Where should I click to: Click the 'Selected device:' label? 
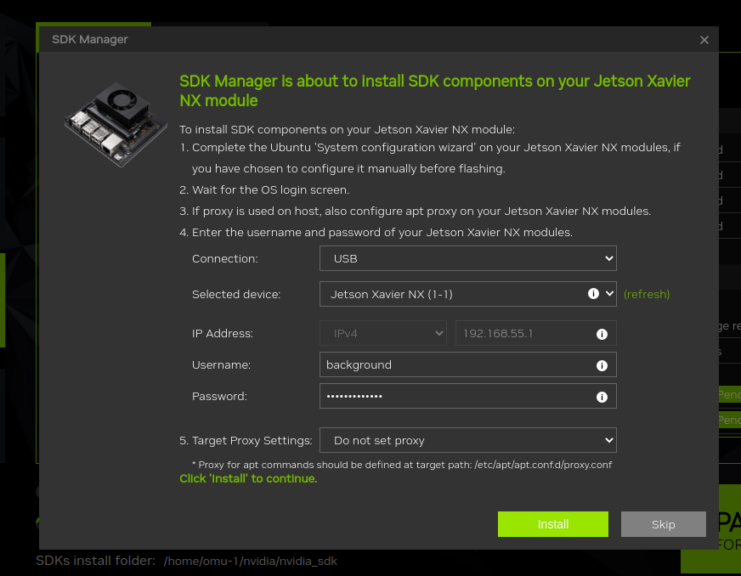pos(236,294)
